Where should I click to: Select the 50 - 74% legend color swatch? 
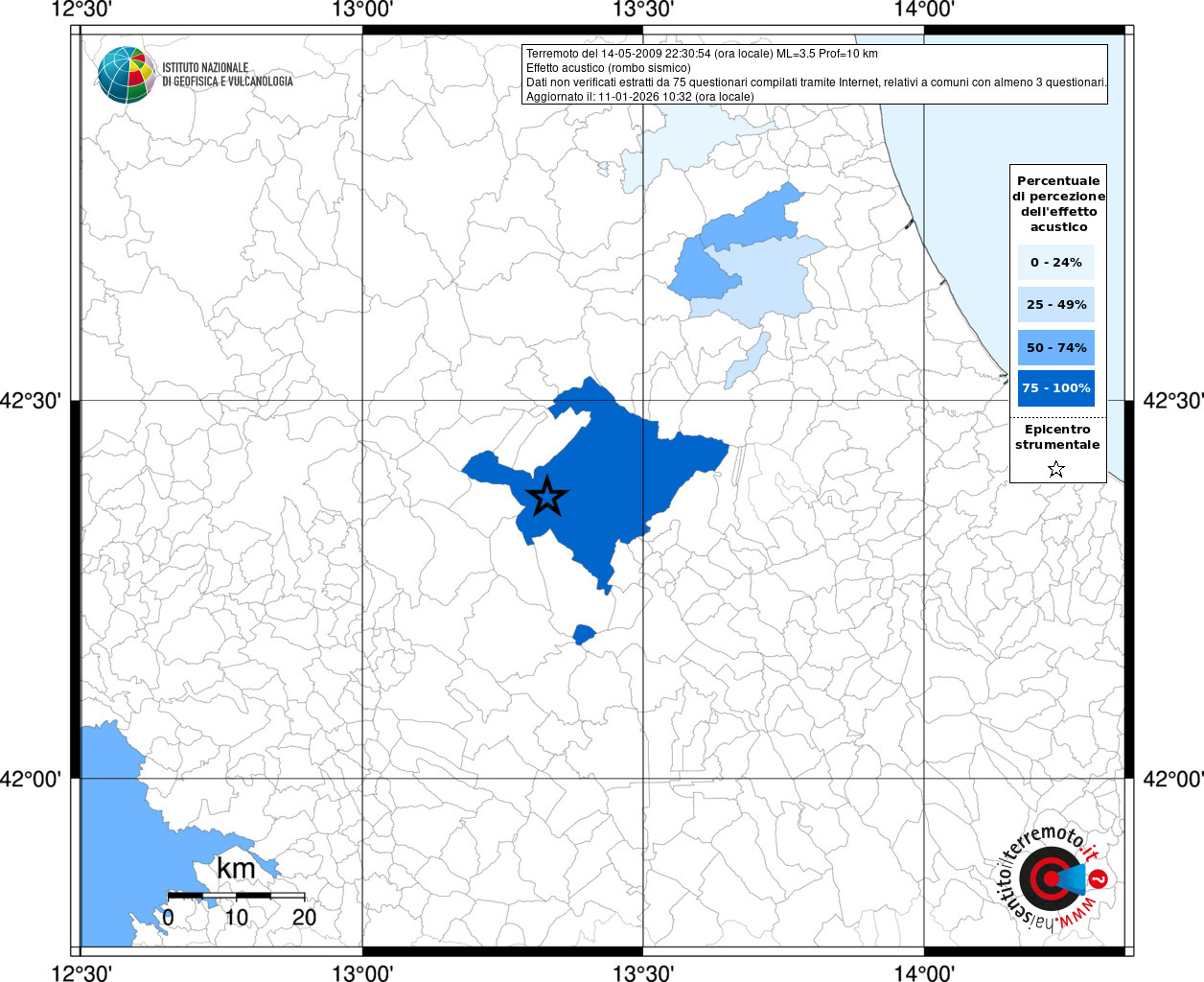tap(1056, 347)
